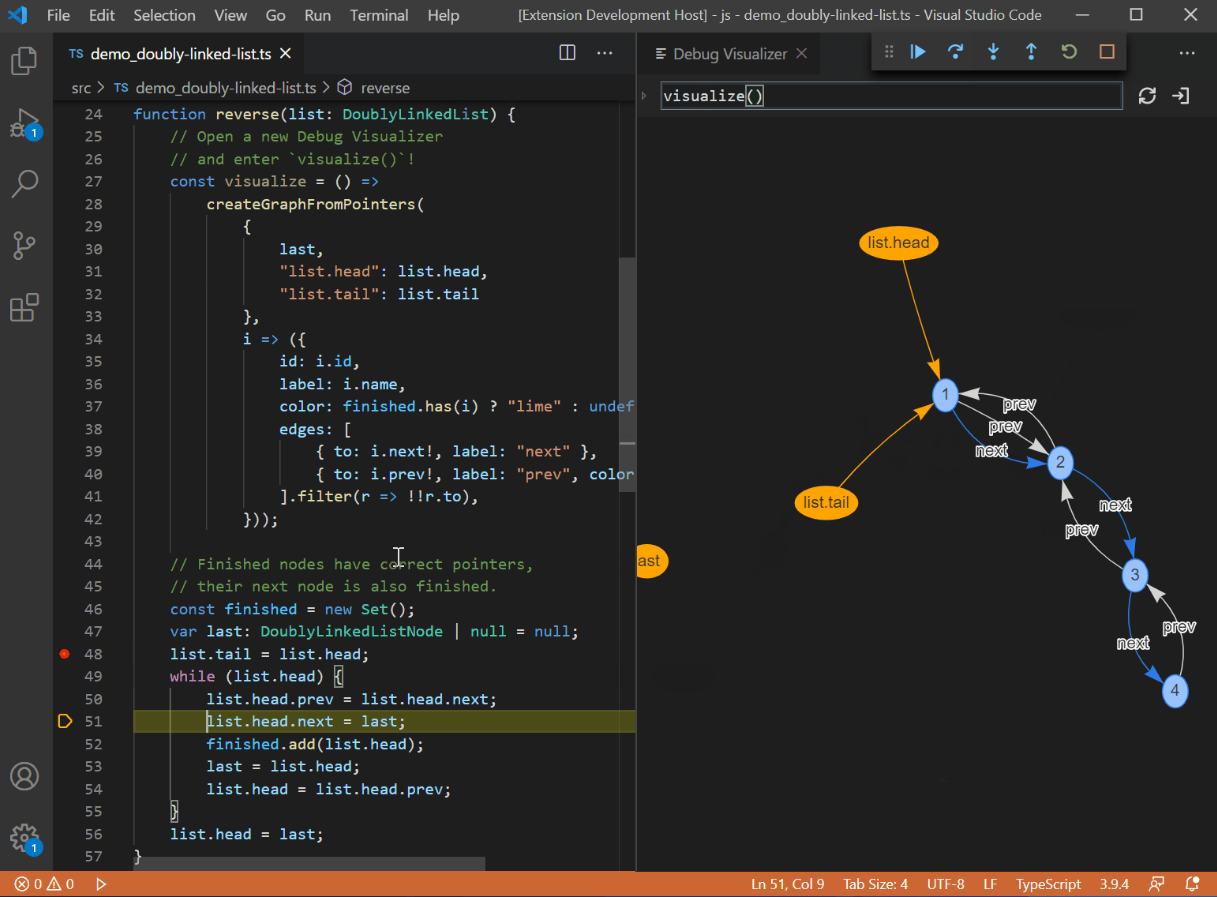The image size is (1217, 897).
Task: Split the editor to the right
Action: tap(567, 53)
